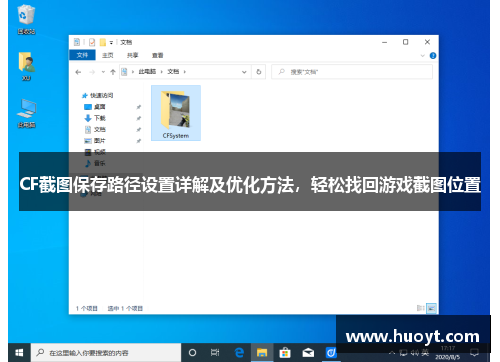Click the blue Help icon in Explorer

pyautogui.click(x=433, y=56)
